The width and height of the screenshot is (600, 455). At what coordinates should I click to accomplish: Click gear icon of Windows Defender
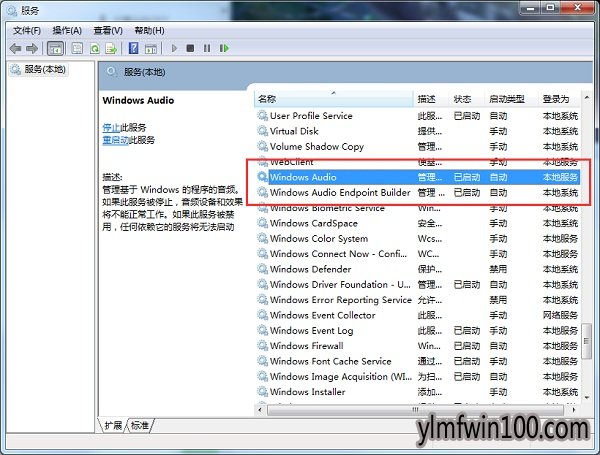[262, 269]
